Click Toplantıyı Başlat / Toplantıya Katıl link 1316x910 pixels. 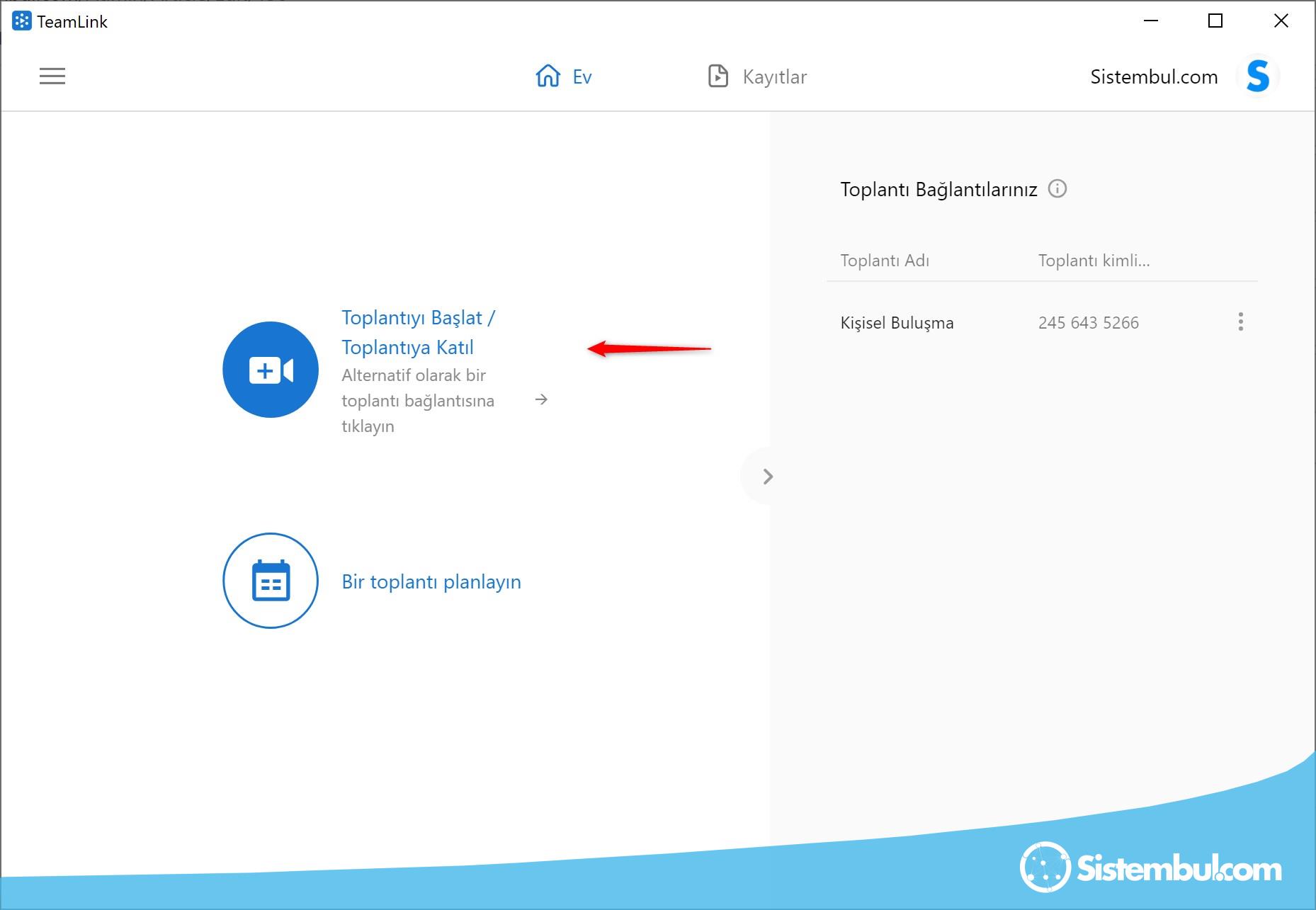pos(419,332)
